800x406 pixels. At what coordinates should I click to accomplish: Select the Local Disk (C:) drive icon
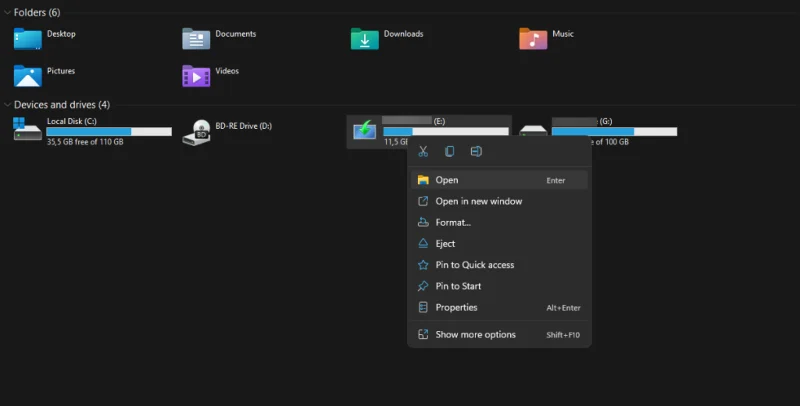coord(28,129)
